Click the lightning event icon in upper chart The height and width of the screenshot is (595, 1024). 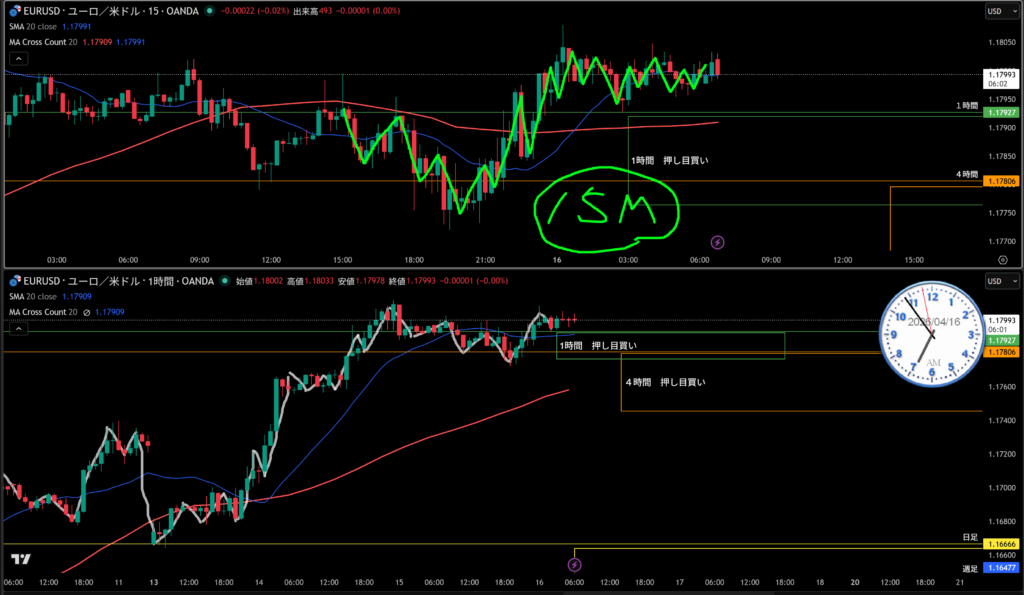[717, 242]
